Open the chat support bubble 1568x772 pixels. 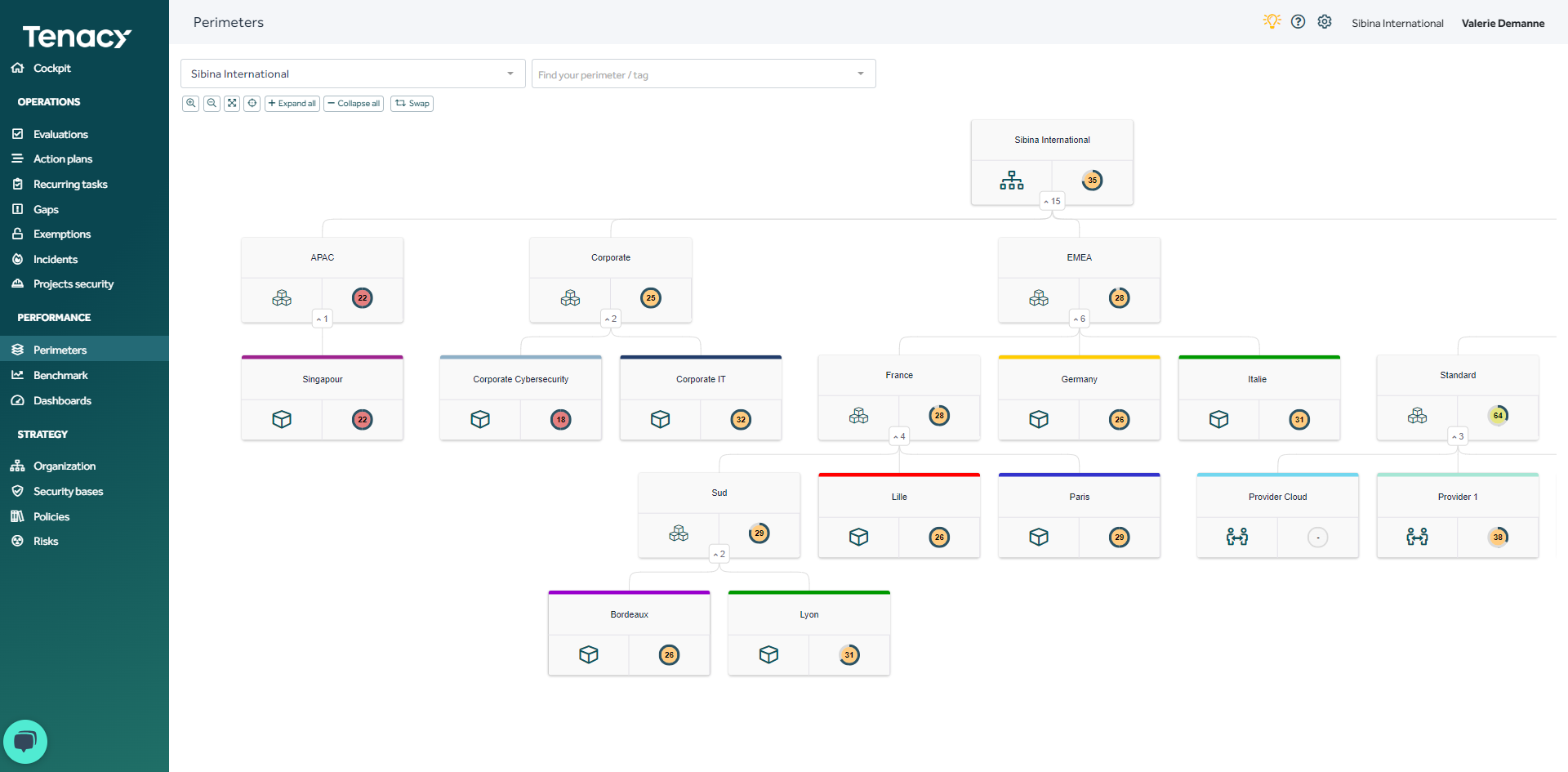pyautogui.click(x=24, y=741)
